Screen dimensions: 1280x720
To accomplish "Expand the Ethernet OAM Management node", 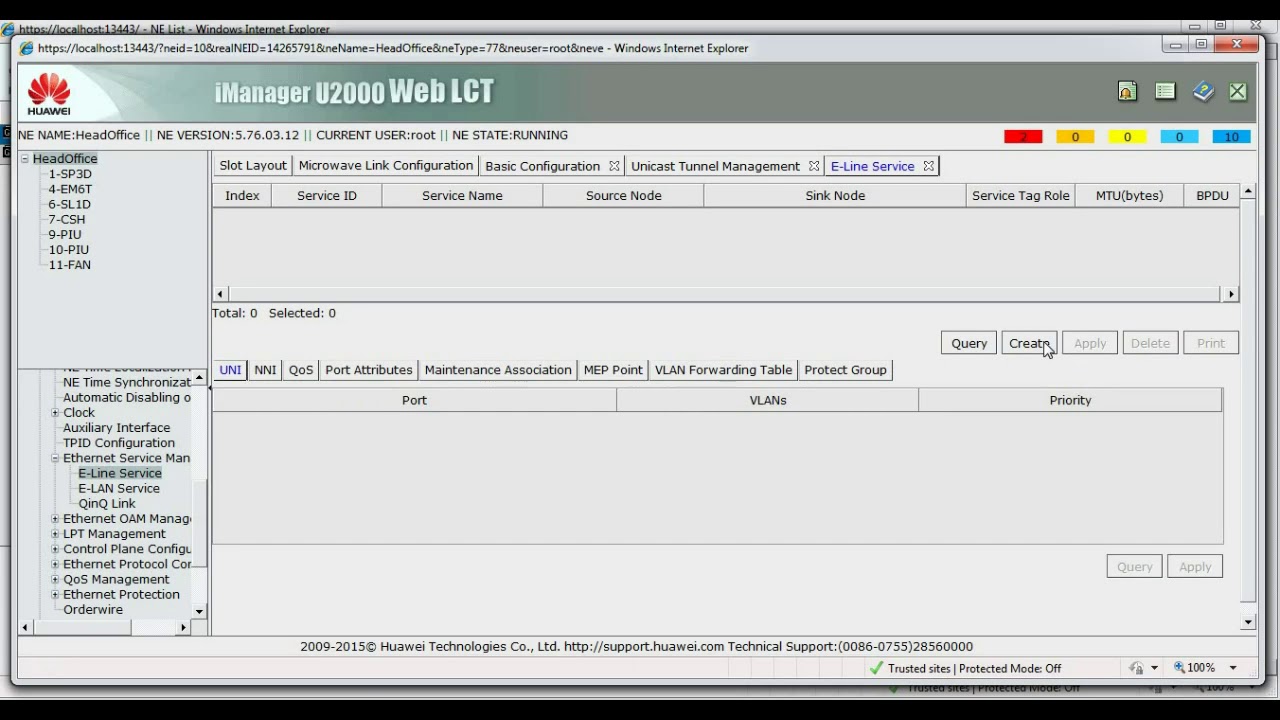I will [55, 519].
